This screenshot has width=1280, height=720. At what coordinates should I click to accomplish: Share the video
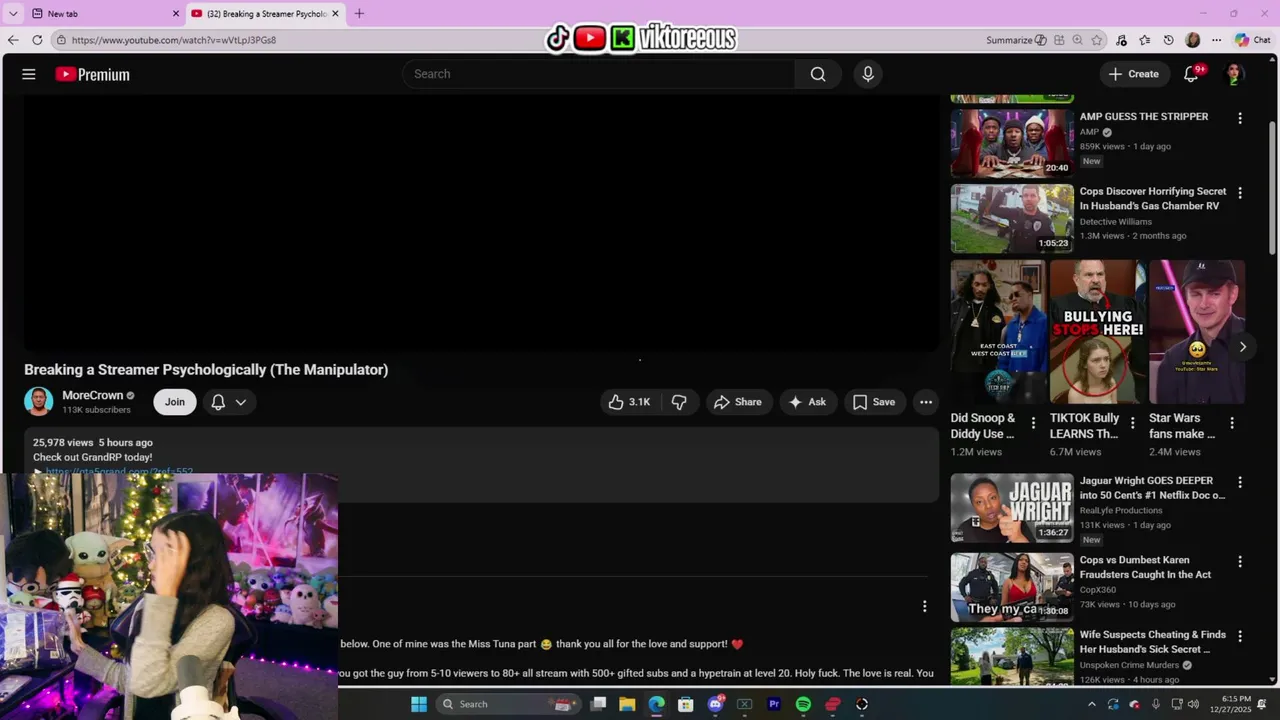point(738,402)
